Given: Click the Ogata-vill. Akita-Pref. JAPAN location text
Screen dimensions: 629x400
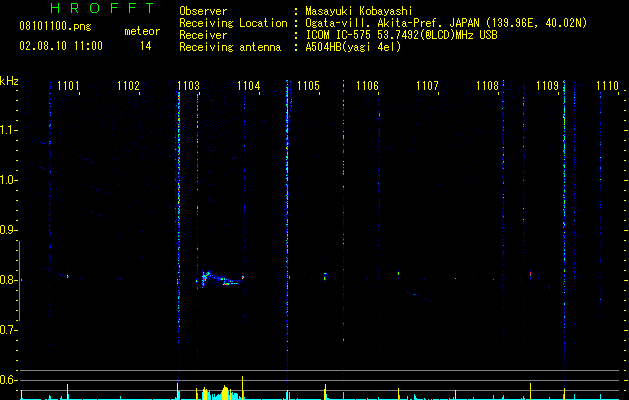Looking at the screenshot, I should pyautogui.click(x=446, y=23).
